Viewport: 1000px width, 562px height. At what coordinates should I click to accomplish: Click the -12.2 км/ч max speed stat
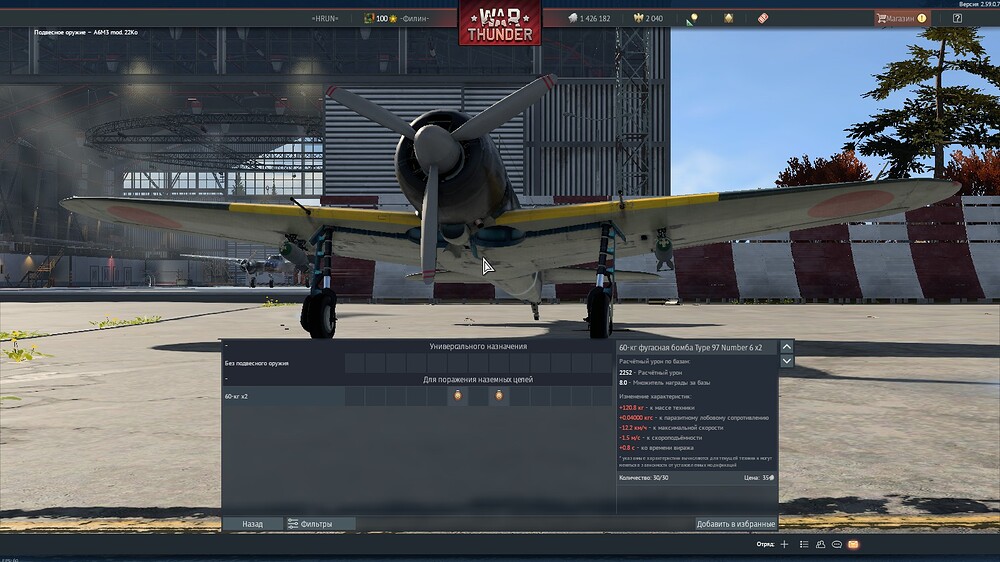pos(671,428)
